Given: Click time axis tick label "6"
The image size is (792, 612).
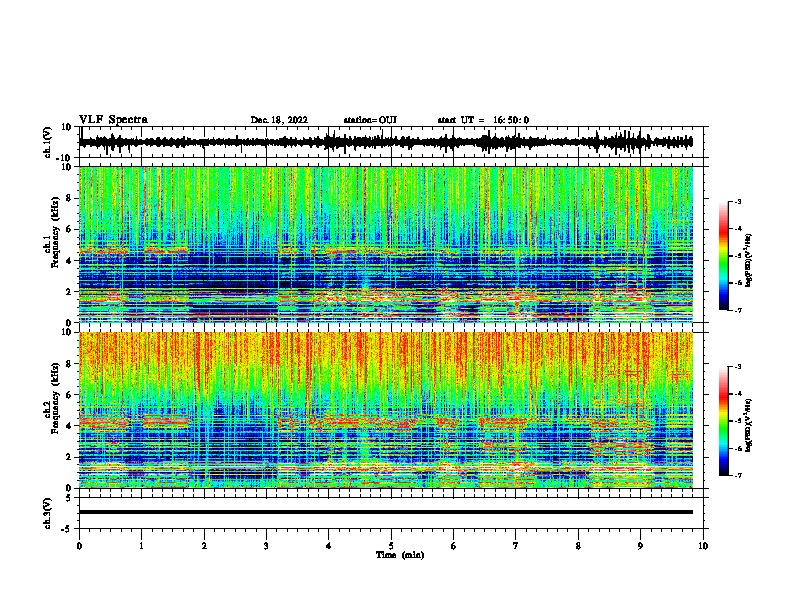Looking at the screenshot, I should click(454, 546).
